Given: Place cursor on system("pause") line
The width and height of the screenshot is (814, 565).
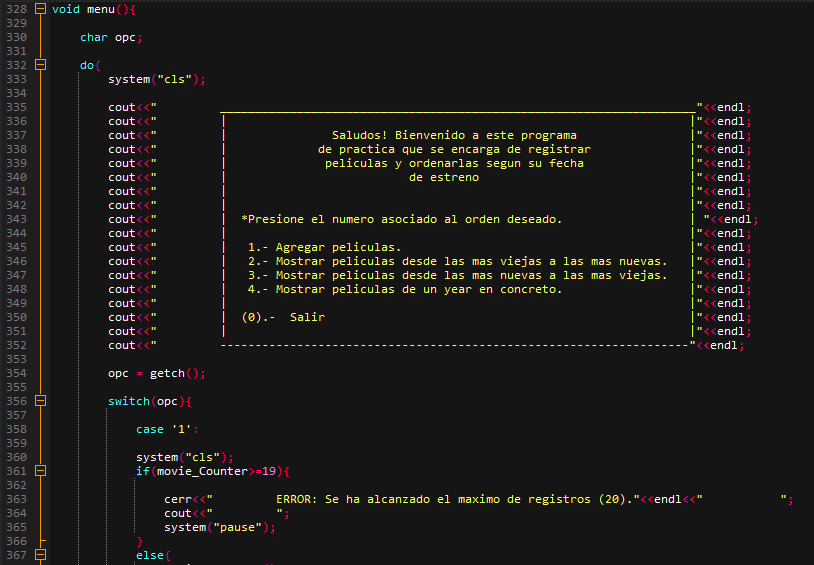Looking at the screenshot, I should [220, 528].
